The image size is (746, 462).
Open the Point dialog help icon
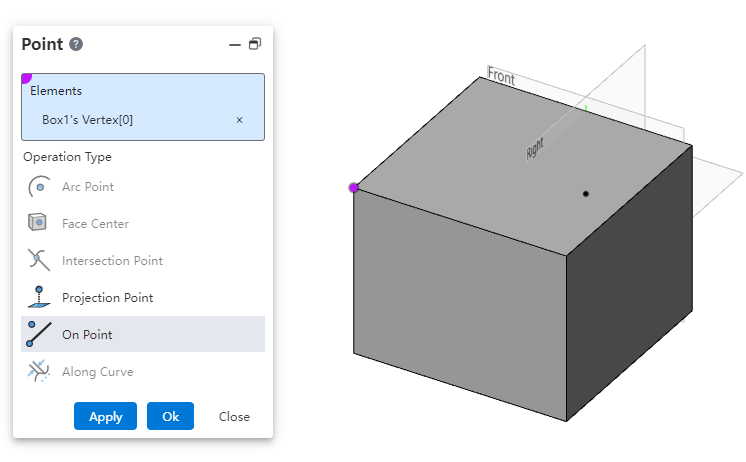[x=76, y=44]
